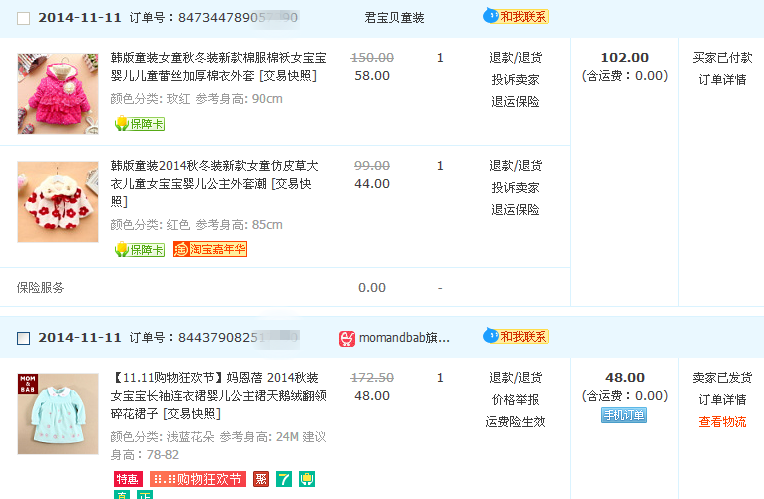The width and height of the screenshot is (764, 499).
Task: Click the momandbab Tmall store logo icon
Action: click(x=347, y=339)
